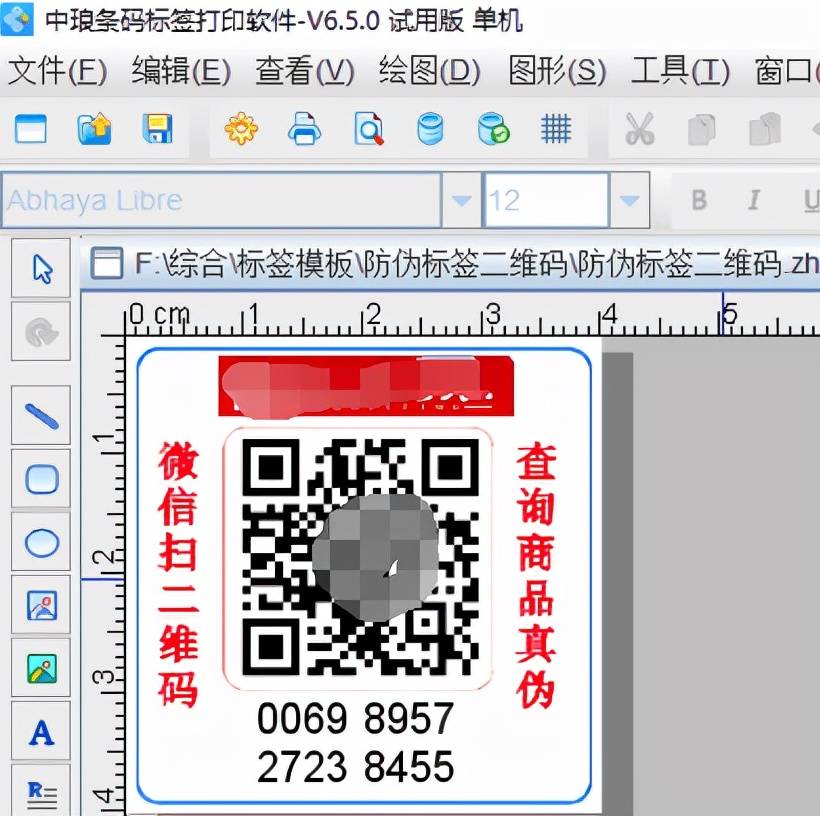Select the vector image insert tool
The image size is (820, 816).
41,605
